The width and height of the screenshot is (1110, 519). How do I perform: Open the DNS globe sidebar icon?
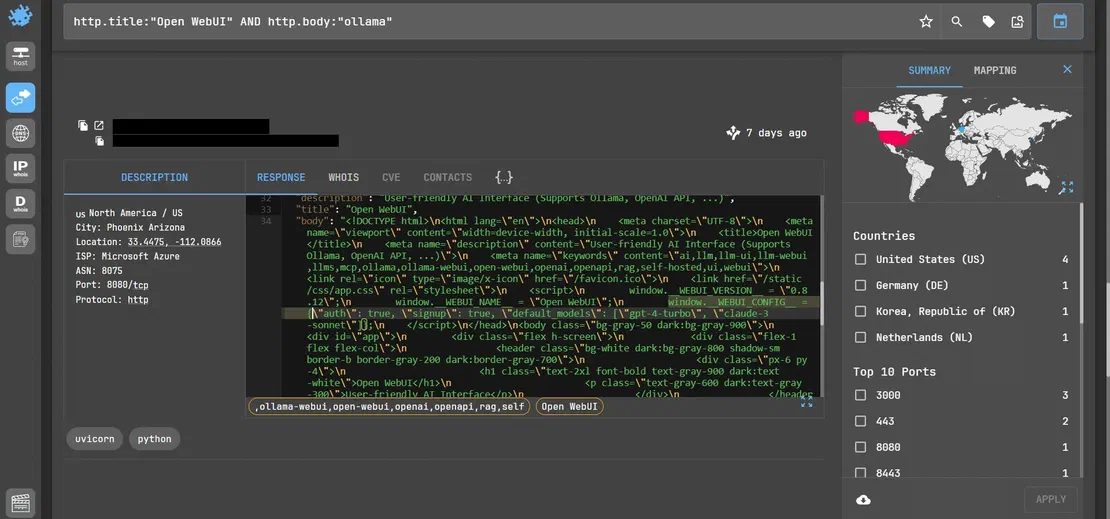[x=20, y=132]
